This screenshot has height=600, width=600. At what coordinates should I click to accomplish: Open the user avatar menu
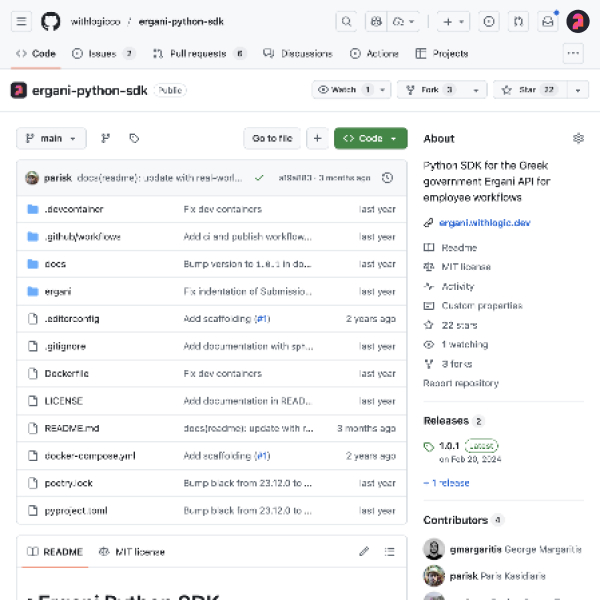coord(578,21)
